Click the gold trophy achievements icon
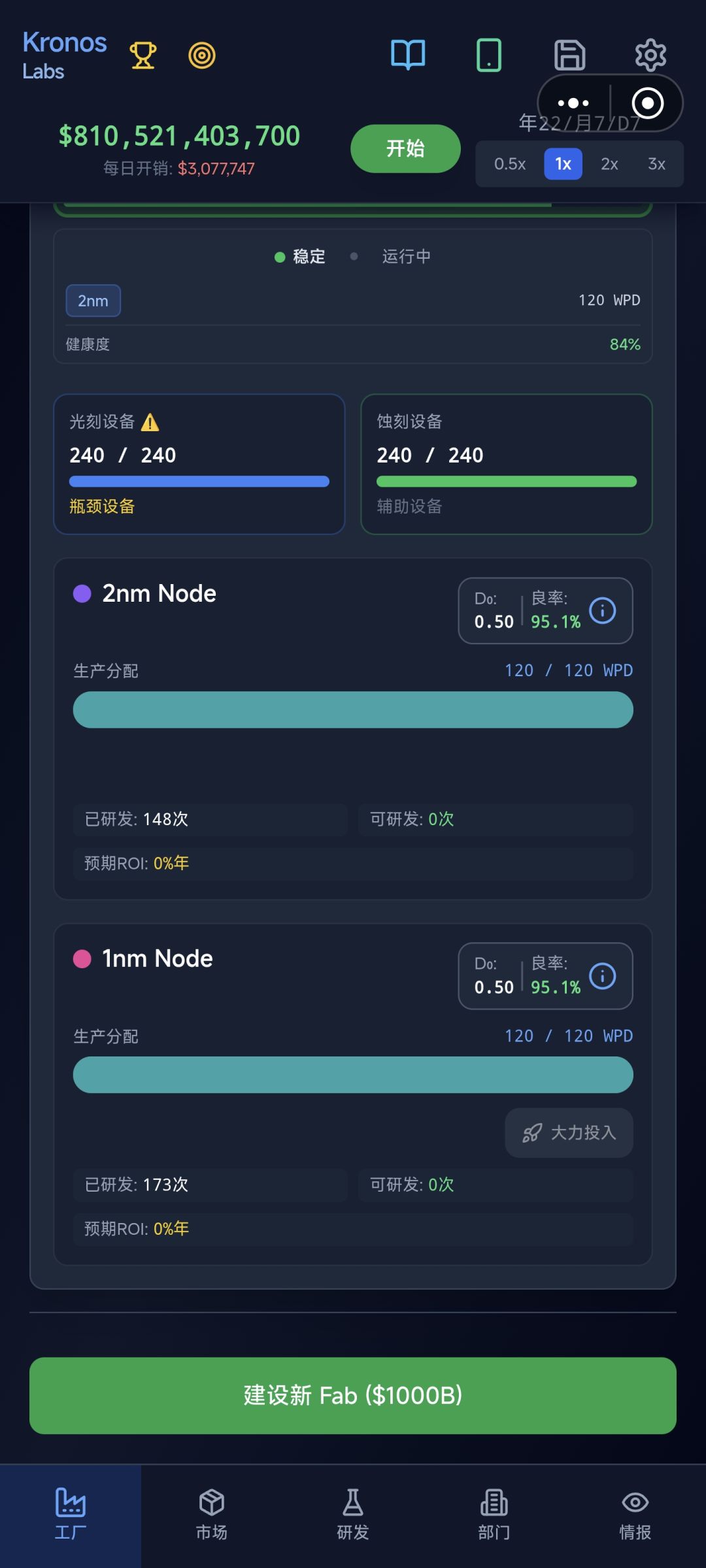Screen dimensions: 706x1568 coord(143,56)
